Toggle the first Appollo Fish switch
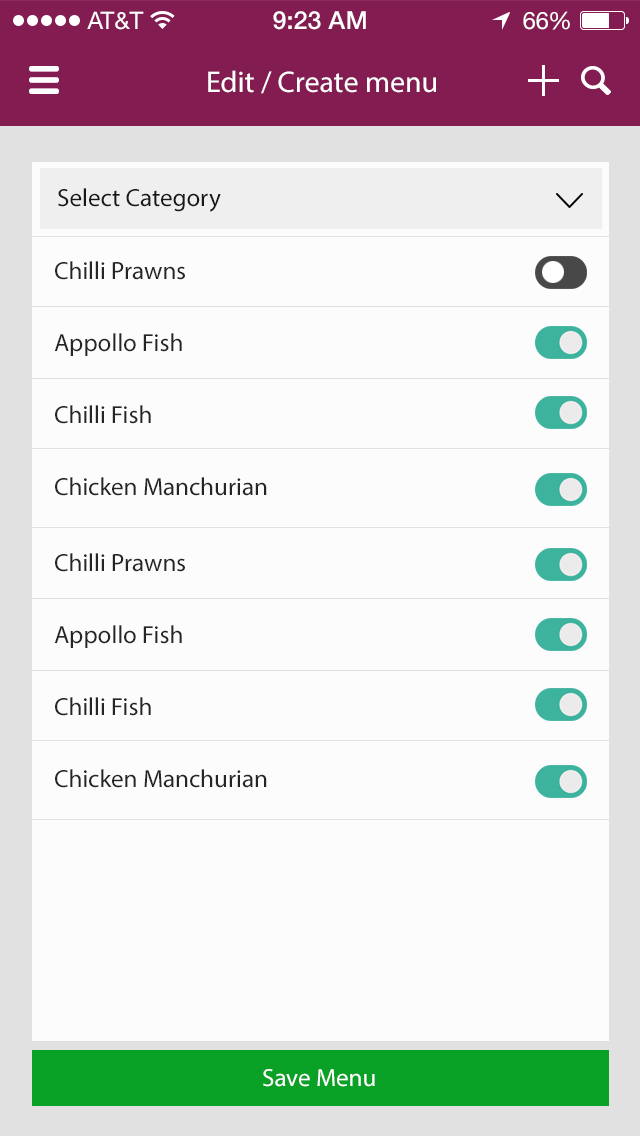 point(560,343)
